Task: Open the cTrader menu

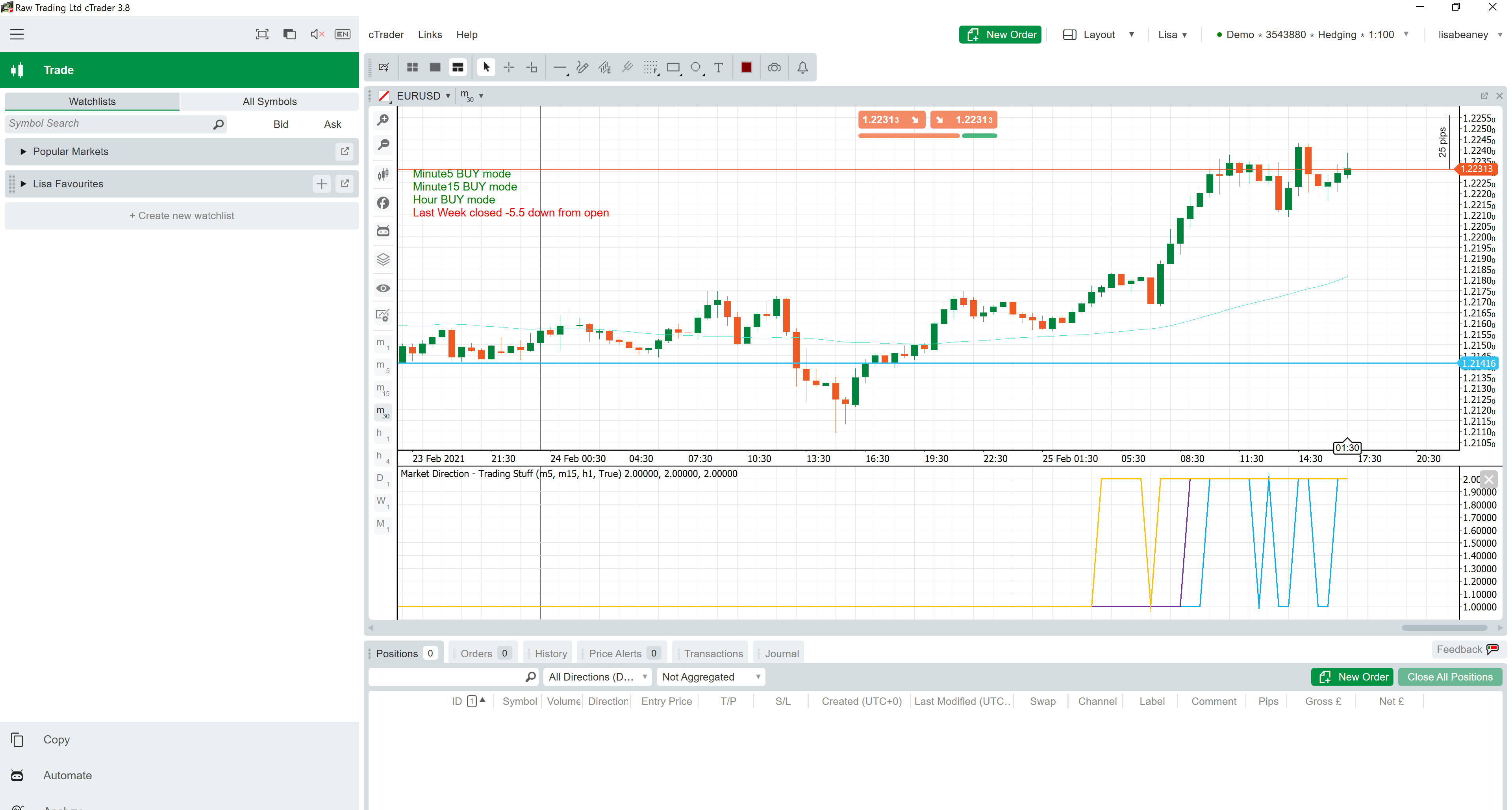Action: click(x=385, y=35)
